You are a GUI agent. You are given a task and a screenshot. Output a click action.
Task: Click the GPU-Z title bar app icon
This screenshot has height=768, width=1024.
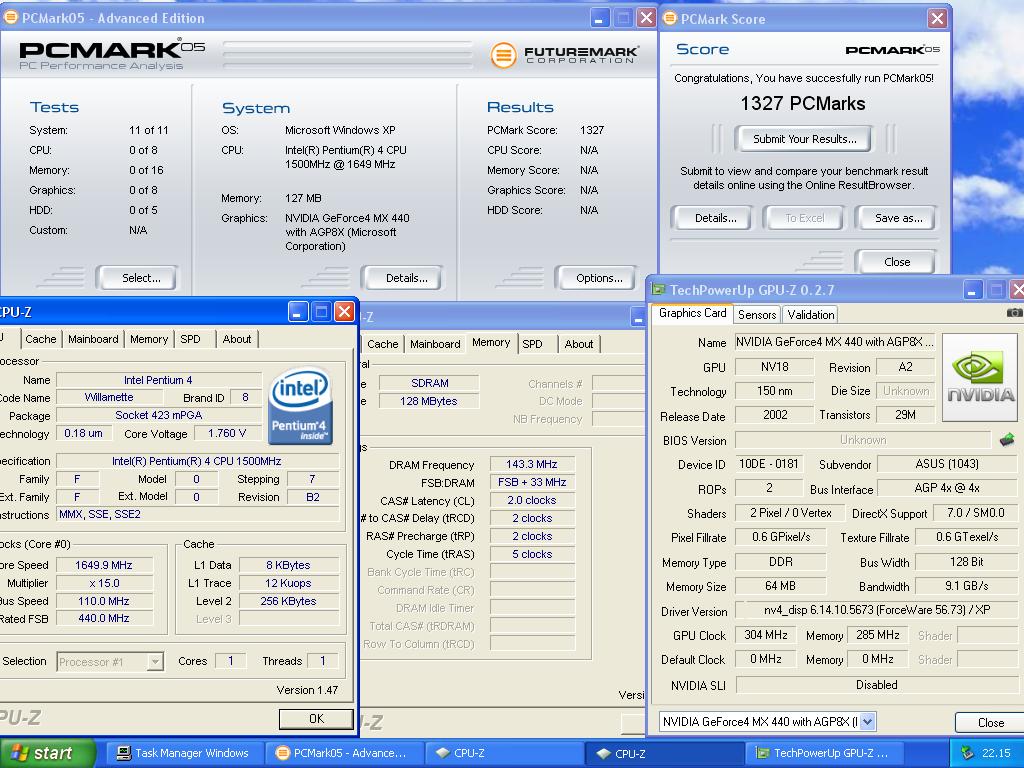tap(658, 289)
